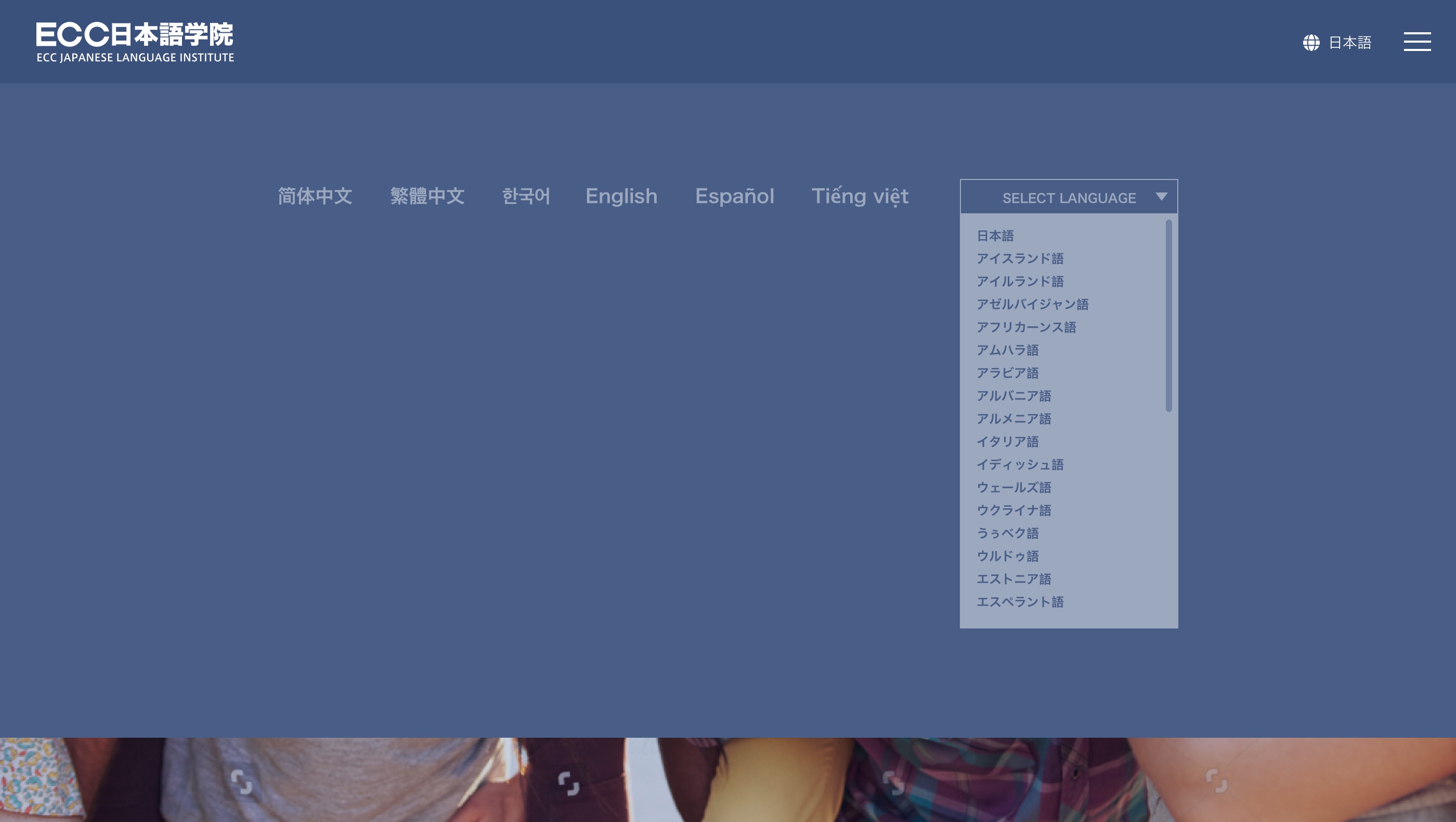Image resolution: width=1456 pixels, height=822 pixels.
Task: Click the globe language icon
Action: [x=1311, y=42]
